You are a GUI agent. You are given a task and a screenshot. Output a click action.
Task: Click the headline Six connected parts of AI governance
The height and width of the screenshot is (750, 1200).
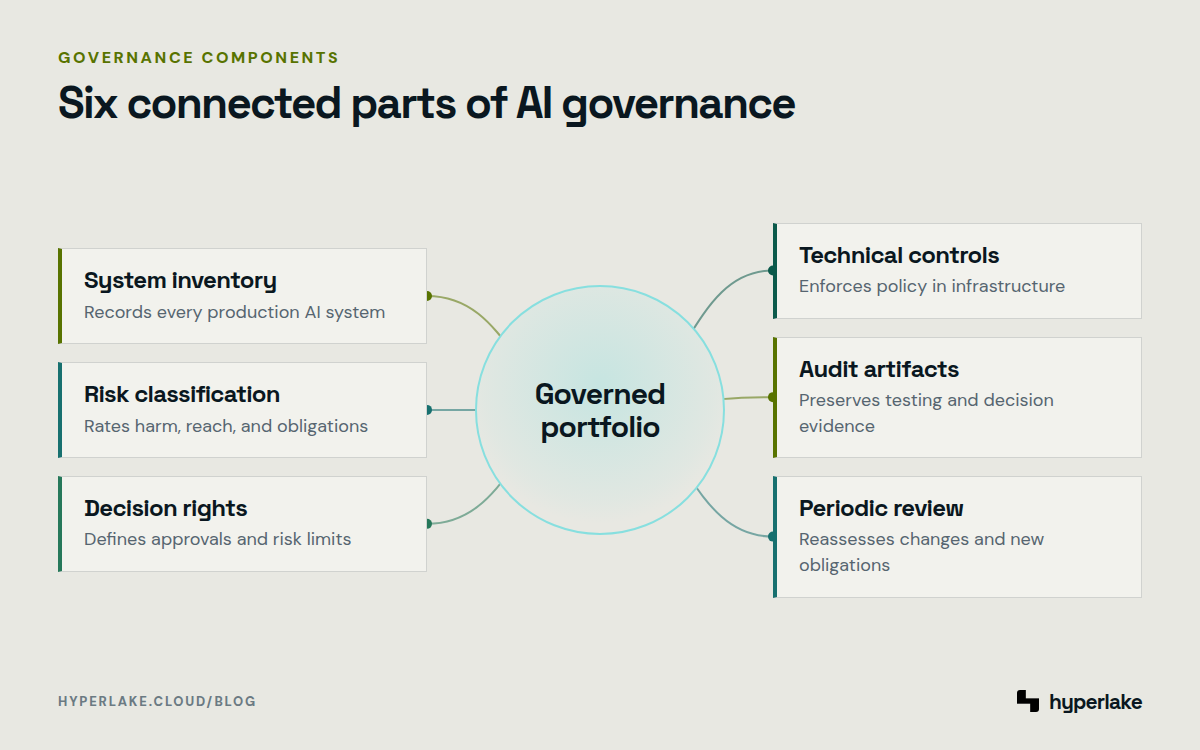point(427,105)
